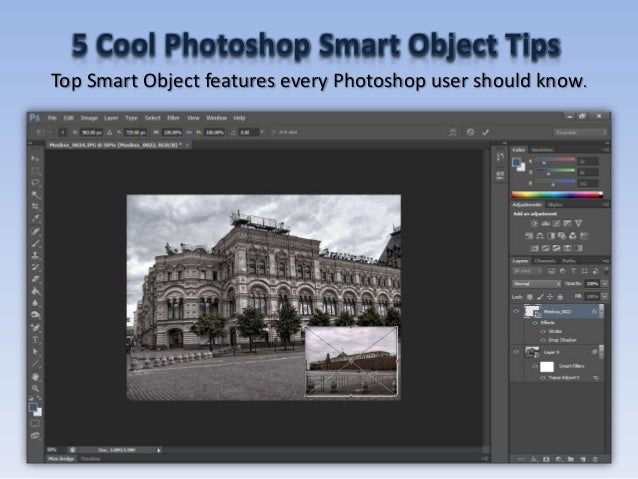Open the Color panel flyout menu
638x479 pixels.
coord(606,150)
